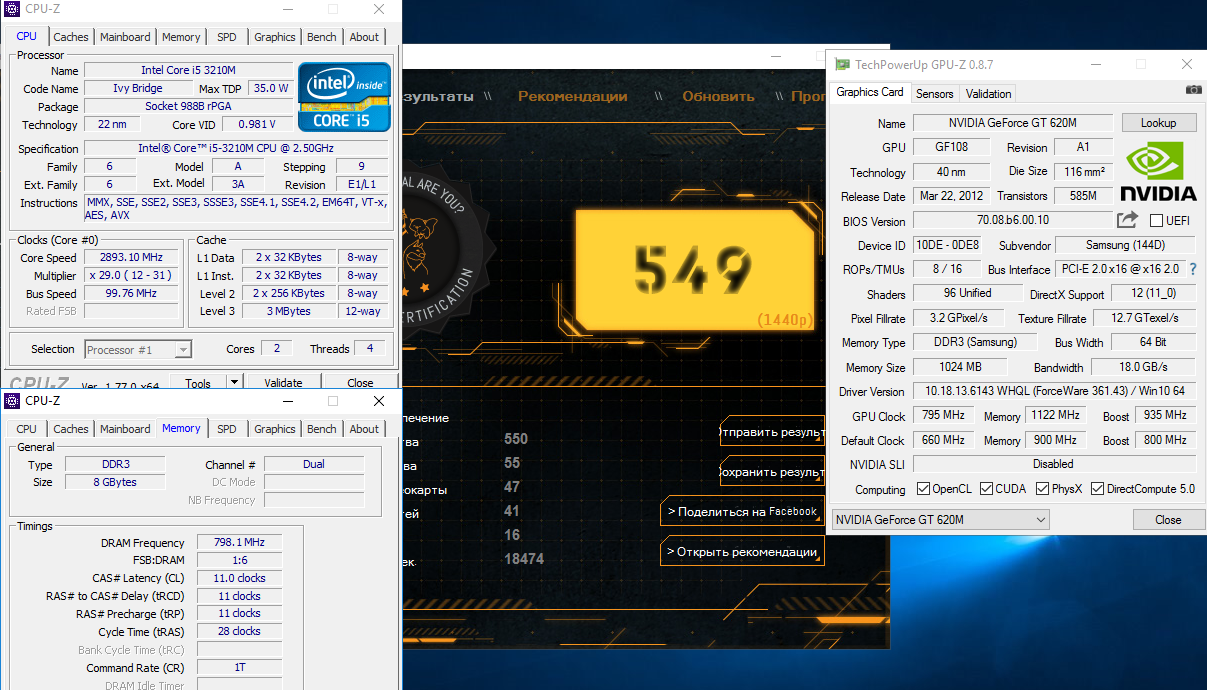Open About tab in CPU-Z memory window
Viewport: 1207px width, 690px height.
364,429
